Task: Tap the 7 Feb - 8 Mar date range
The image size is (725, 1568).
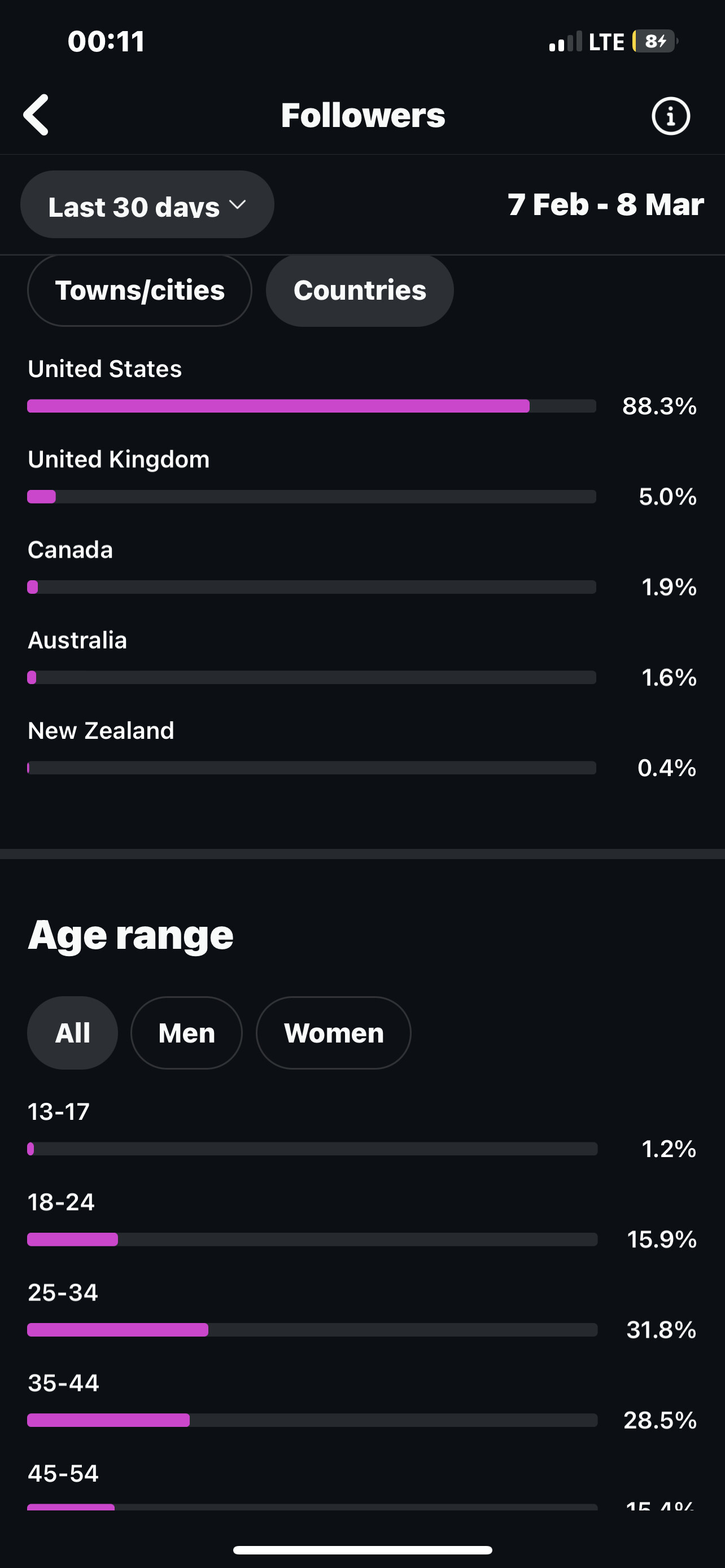Action: pyautogui.click(x=605, y=204)
